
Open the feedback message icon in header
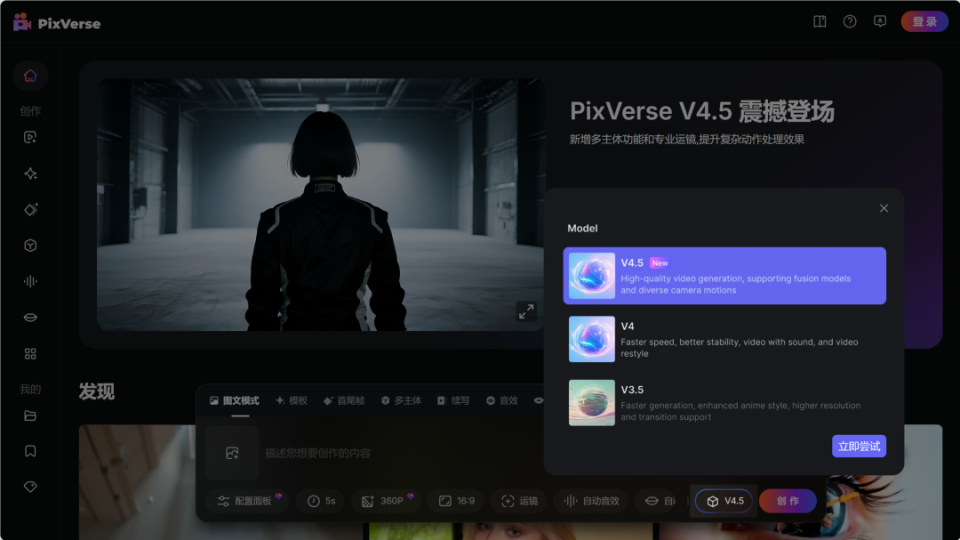(880, 22)
